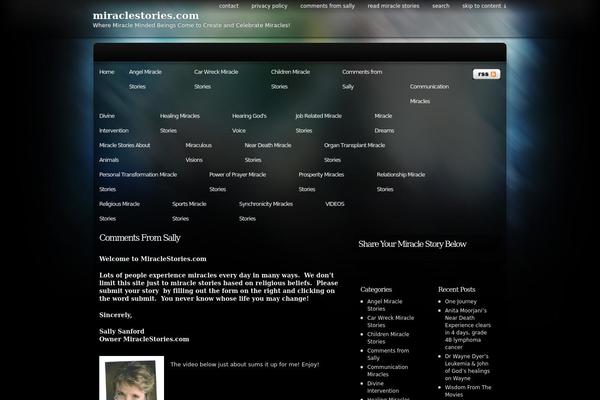This screenshot has height=400, width=600.
Task: Open Relationship Miracle Stories menu item
Action: [x=401, y=182]
